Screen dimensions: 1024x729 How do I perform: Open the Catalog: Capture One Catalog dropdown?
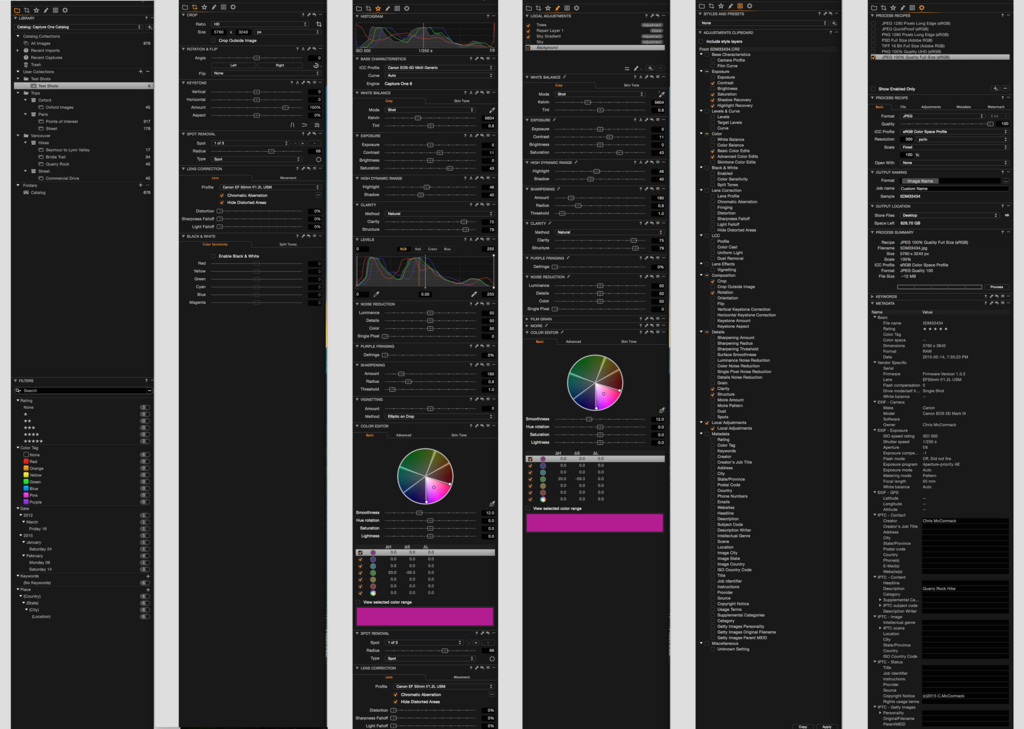coord(78,27)
